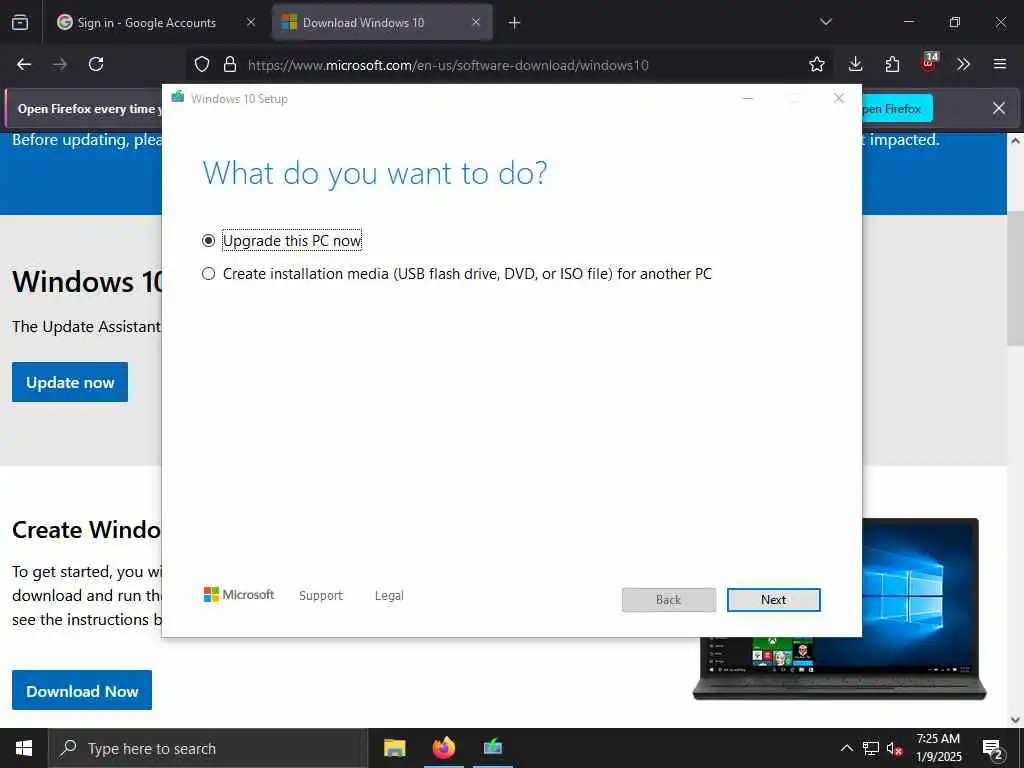The image size is (1024, 768).
Task: Open the Firefox hamburger application menu
Action: [x=1000, y=64]
